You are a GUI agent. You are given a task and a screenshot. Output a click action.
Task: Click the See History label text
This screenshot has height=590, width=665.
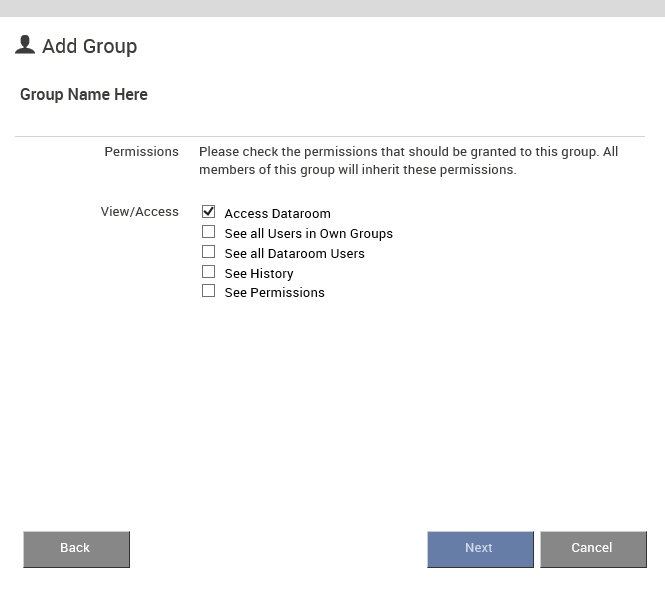[x=259, y=274]
